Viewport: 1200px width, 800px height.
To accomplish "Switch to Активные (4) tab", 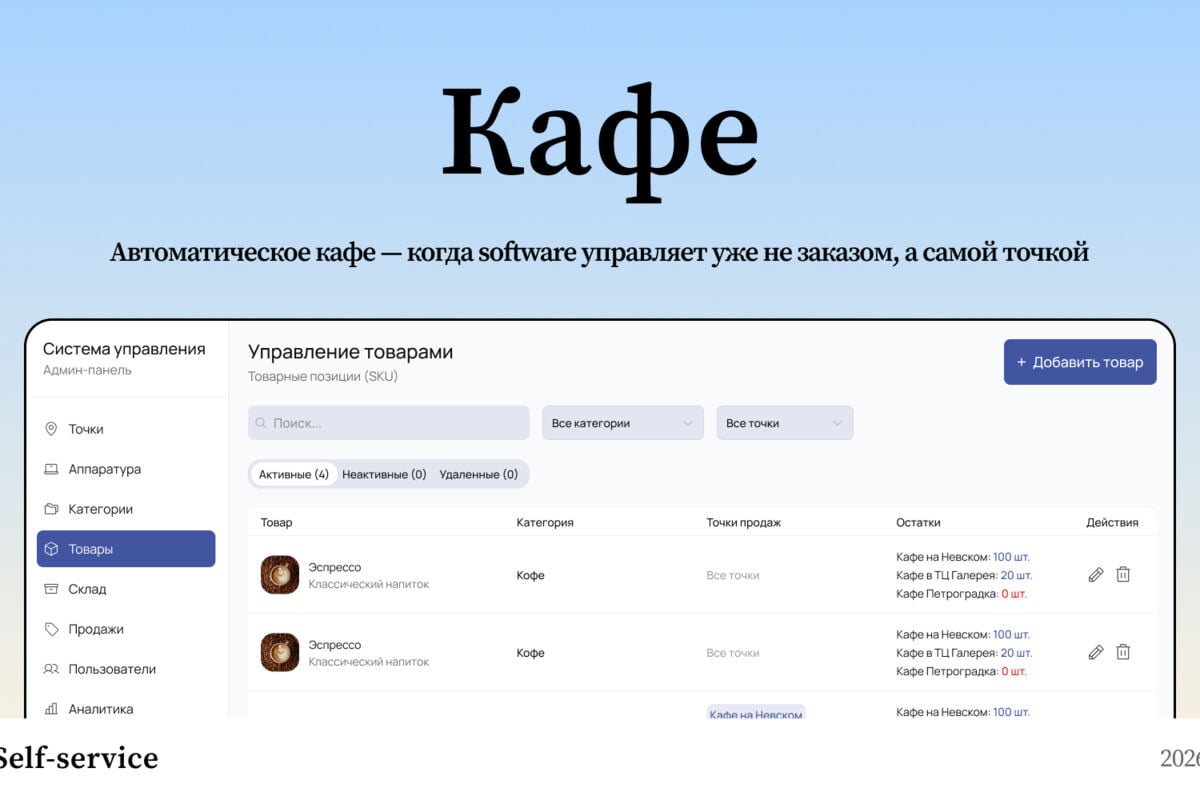I will tap(294, 474).
